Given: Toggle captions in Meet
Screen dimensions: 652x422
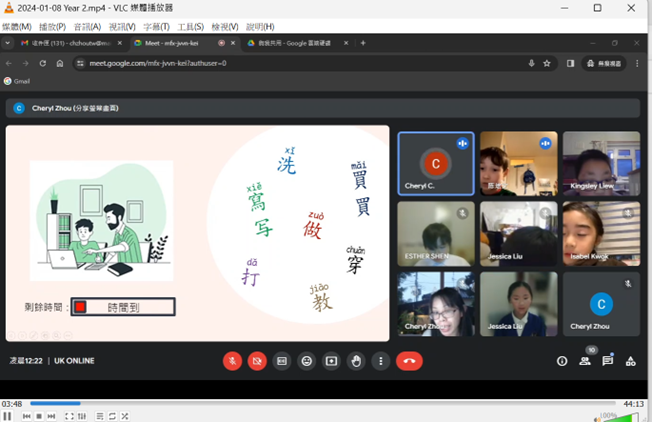Looking at the screenshot, I should (x=282, y=361).
